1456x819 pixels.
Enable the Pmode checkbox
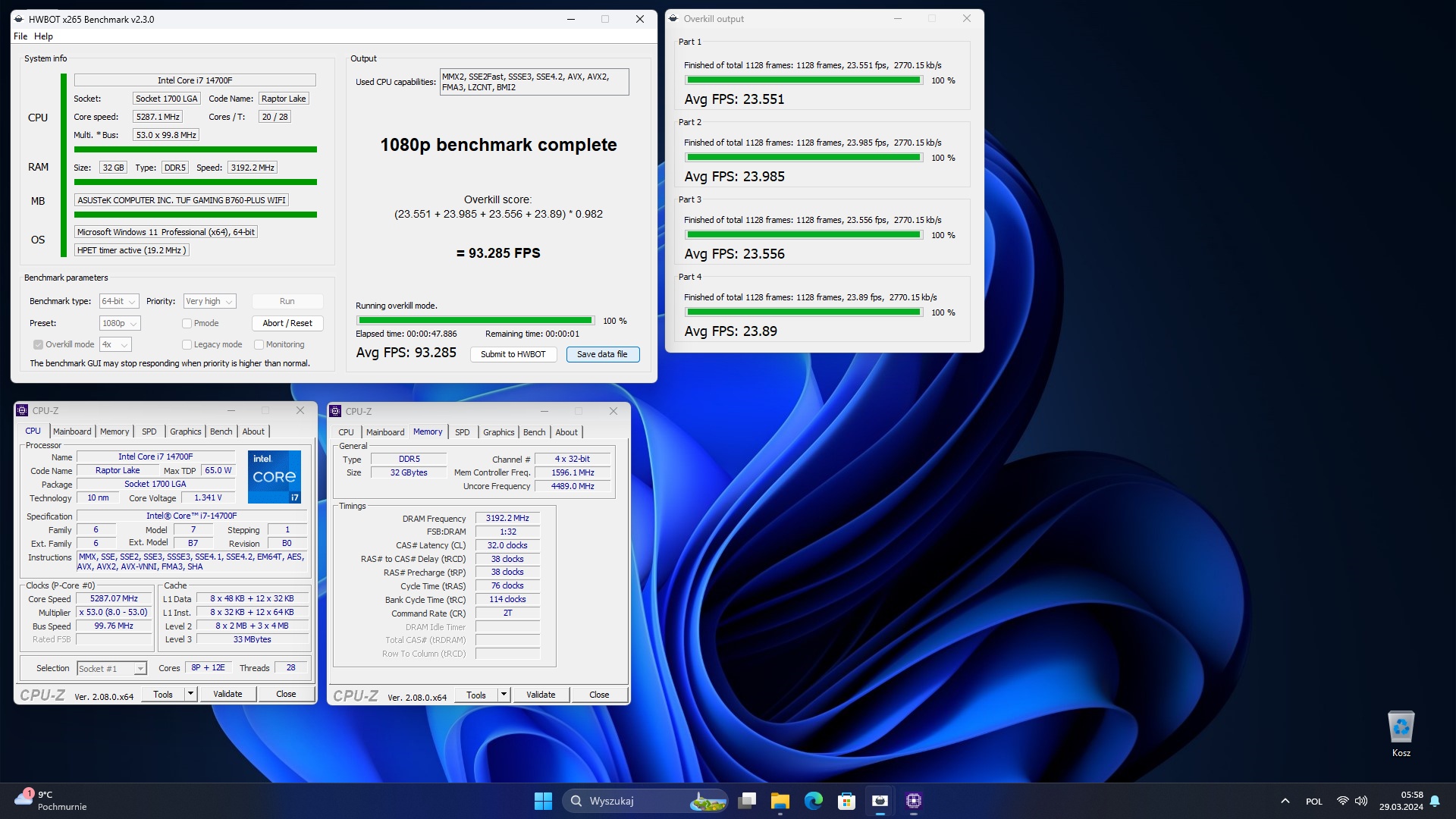187,323
